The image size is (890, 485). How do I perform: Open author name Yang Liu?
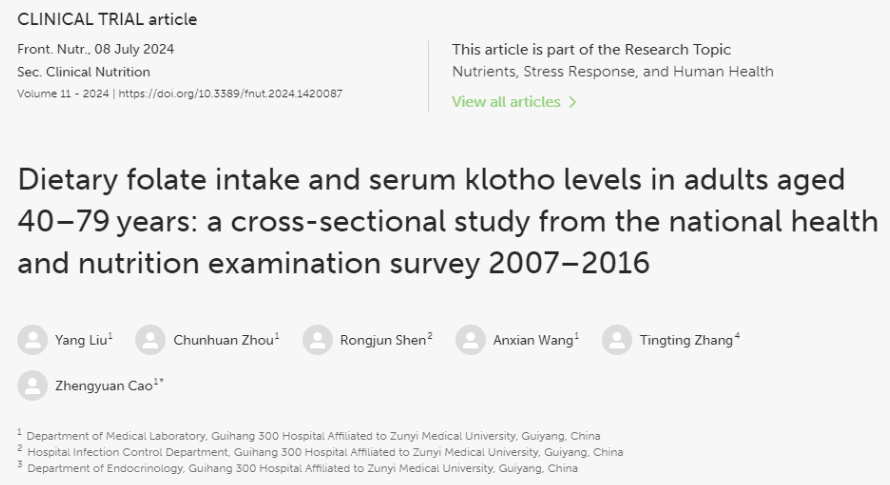(81, 340)
